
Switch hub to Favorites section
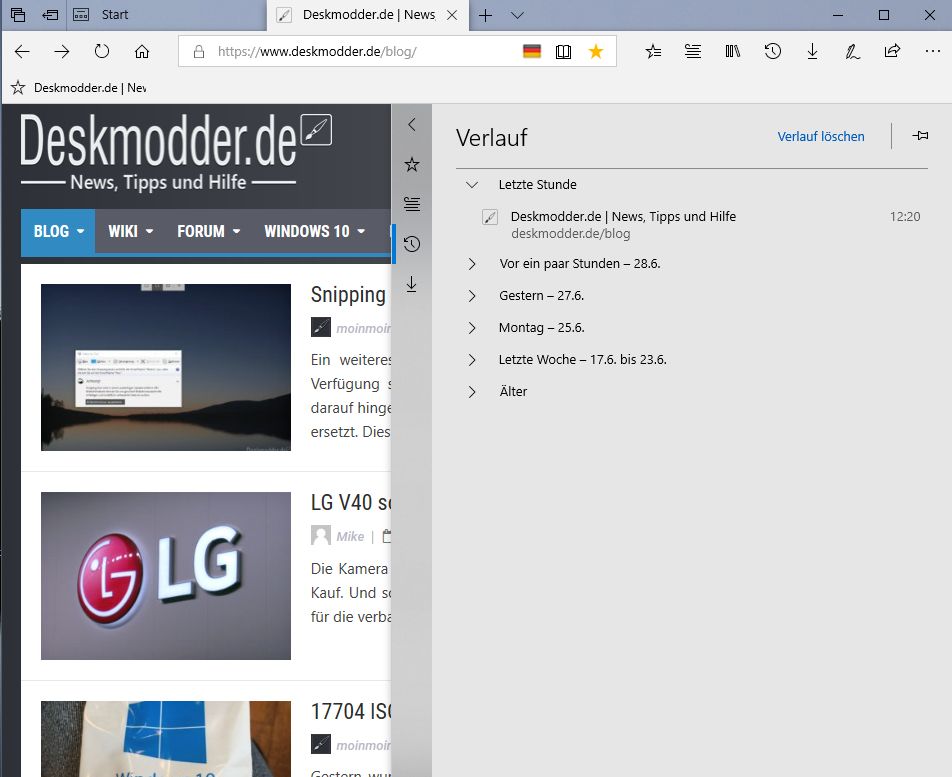pyautogui.click(x=412, y=165)
